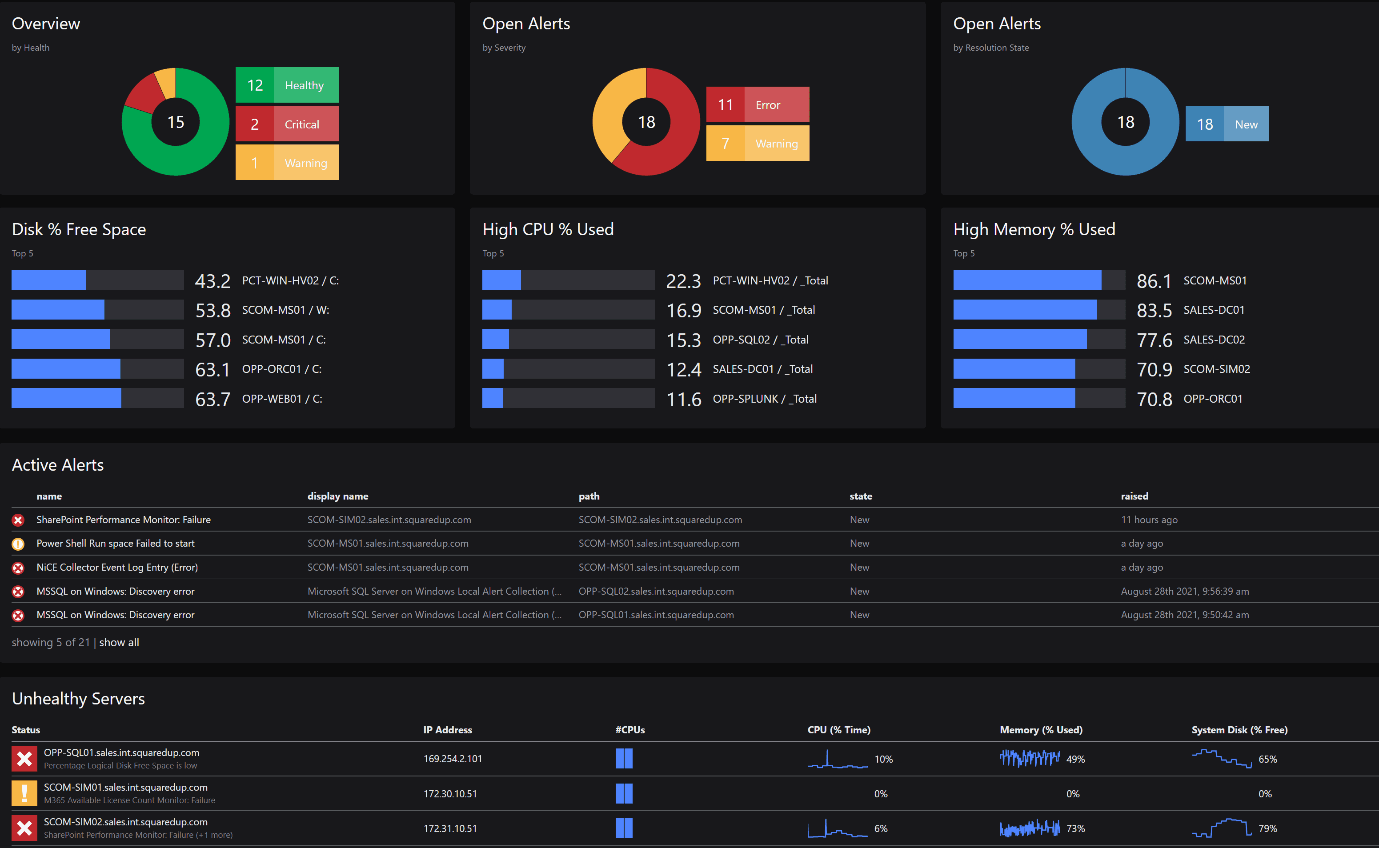Viewport: 1384px width, 852px height.
Task: Click the red error icon beside the SharePoint Performance Monitor alert
Action: pos(18,520)
